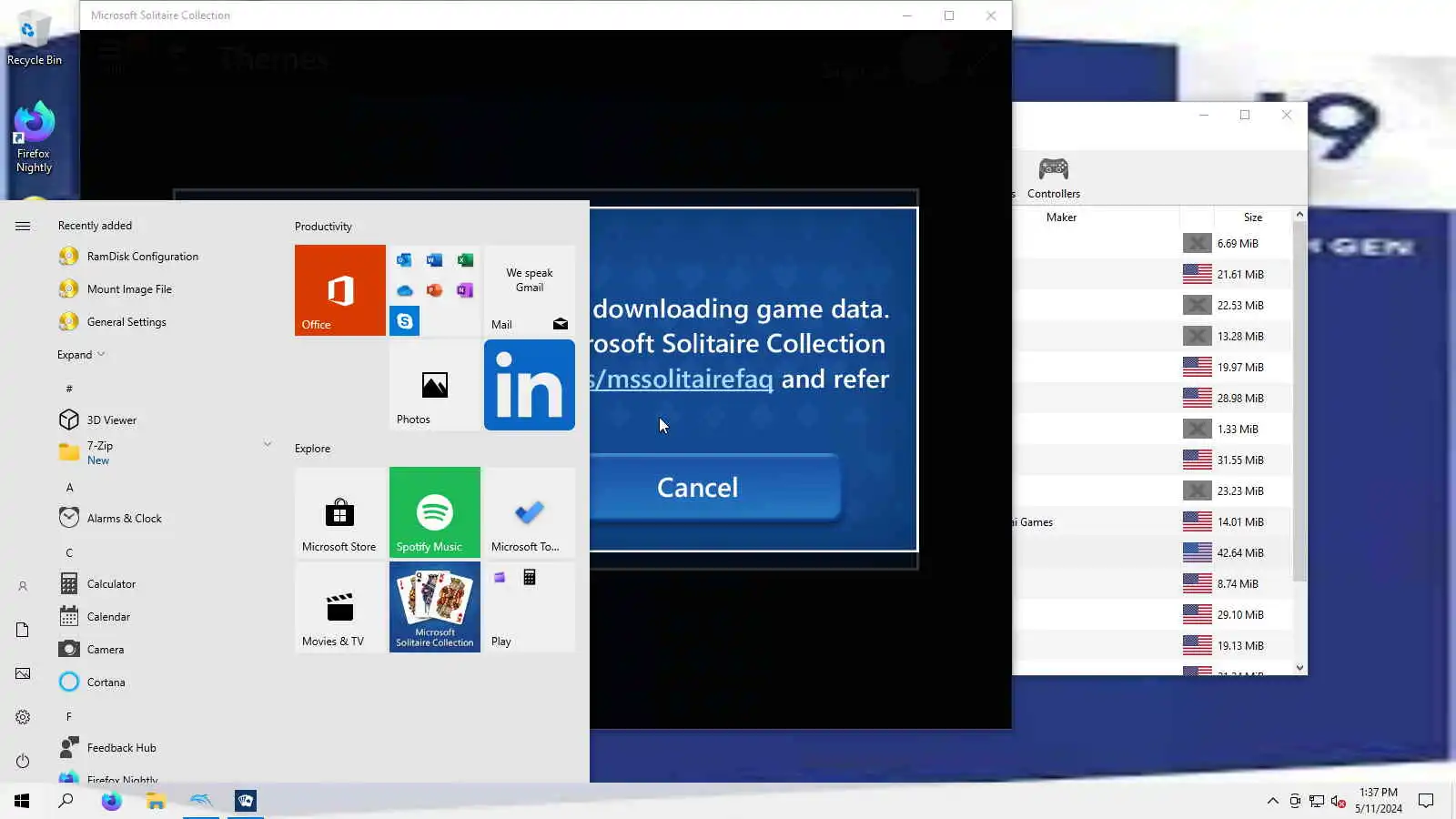The width and height of the screenshot is (1456, 819).
Task: Open the Play folder tile
Action: coord(530,607)
